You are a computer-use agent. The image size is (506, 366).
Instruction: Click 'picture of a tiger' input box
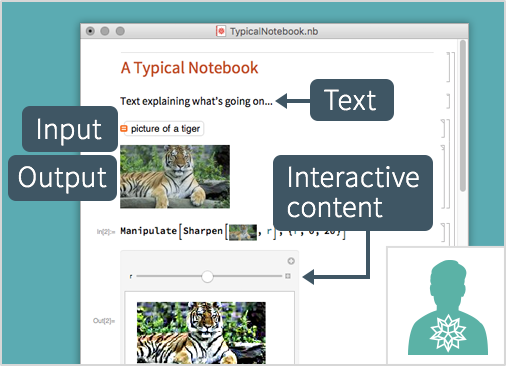point(163,129)
